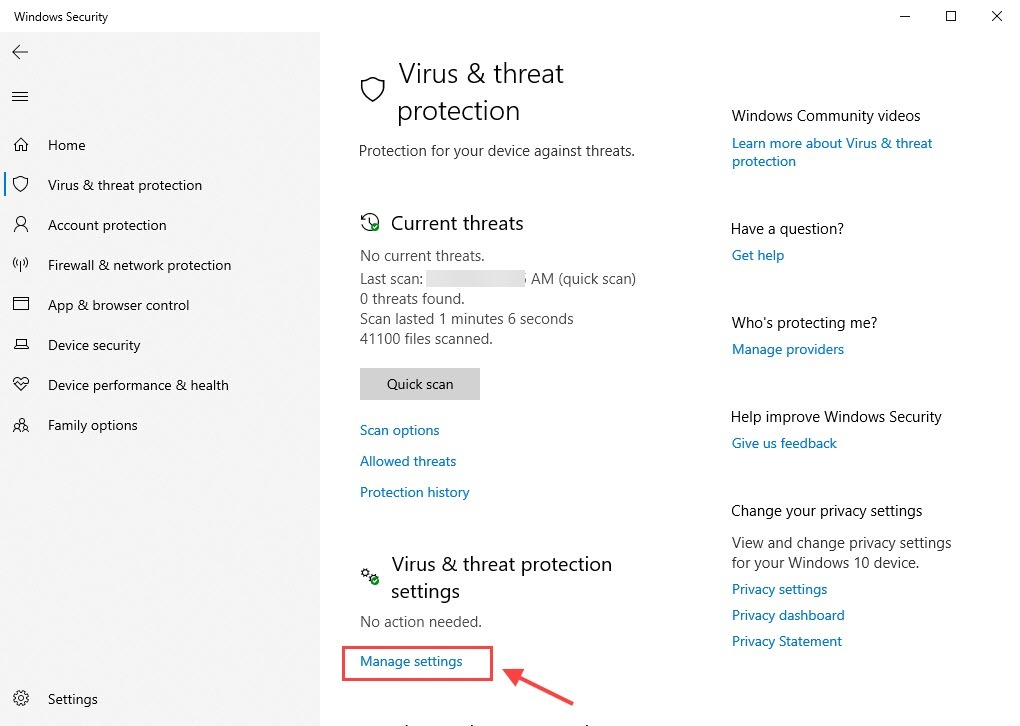1020x726 pixels.
Task: Click the Account protection person icon
Action: [20, 225]
